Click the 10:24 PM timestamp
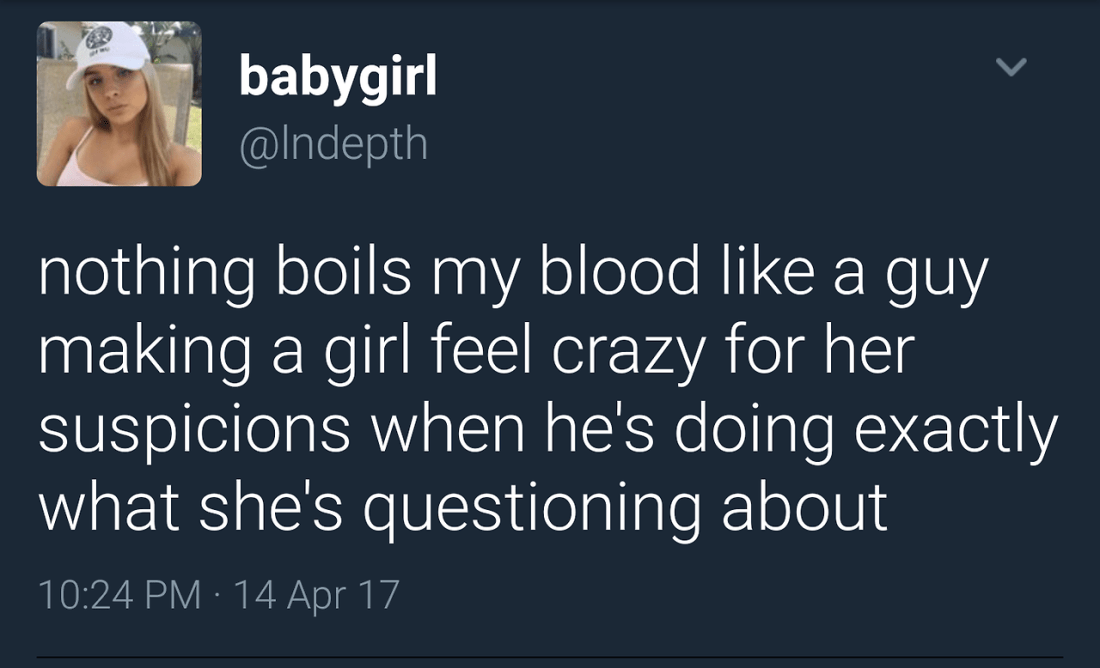The image size is (1100, 668). pos(119,595)
